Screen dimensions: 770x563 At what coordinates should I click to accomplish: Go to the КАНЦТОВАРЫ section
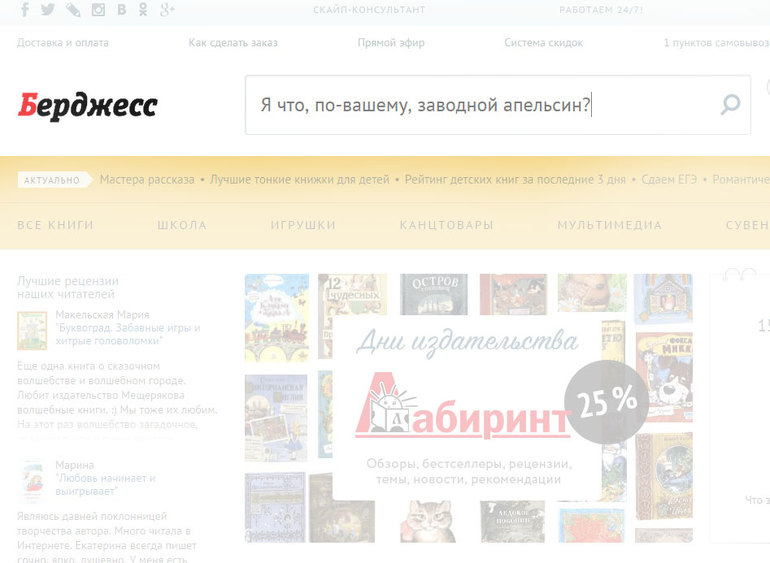point(446,225)
